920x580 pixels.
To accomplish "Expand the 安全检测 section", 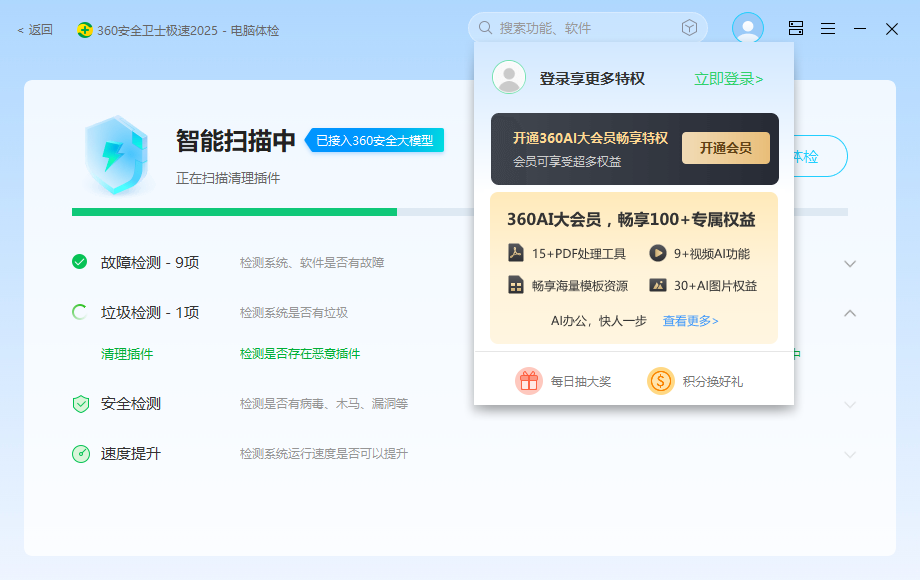I will (x=850, y=403).
